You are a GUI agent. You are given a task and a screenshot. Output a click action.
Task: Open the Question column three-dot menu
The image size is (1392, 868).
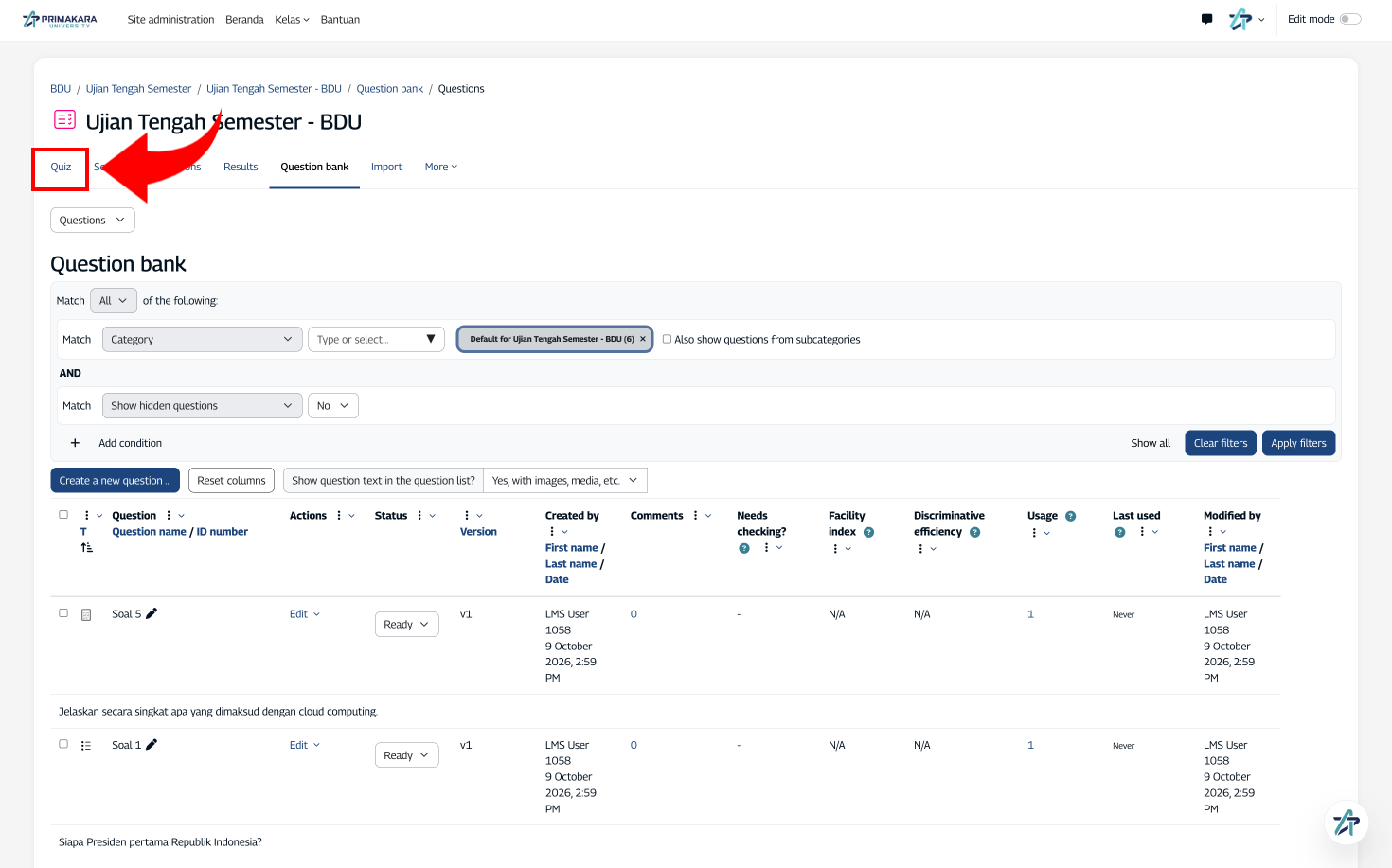point(169,516)
